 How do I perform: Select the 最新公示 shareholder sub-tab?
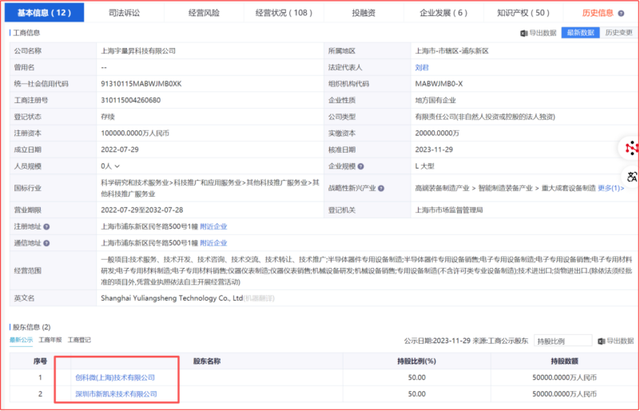(21, 340)
